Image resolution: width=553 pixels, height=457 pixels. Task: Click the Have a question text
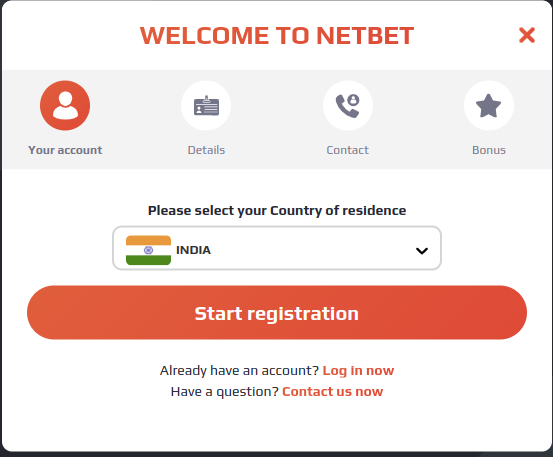click(225, 392)
